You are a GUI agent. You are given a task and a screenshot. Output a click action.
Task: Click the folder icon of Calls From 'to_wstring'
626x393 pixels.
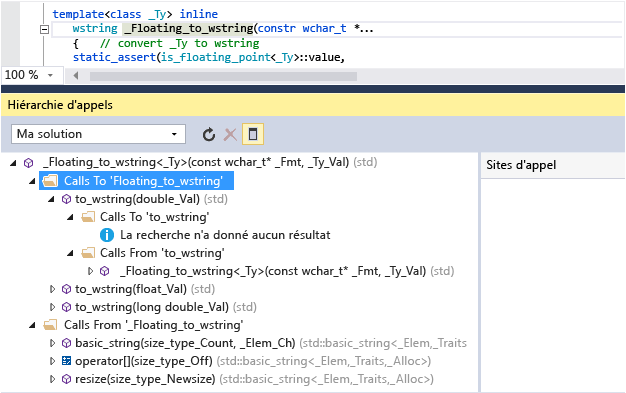pyautogui.click(x=88, y=253)
